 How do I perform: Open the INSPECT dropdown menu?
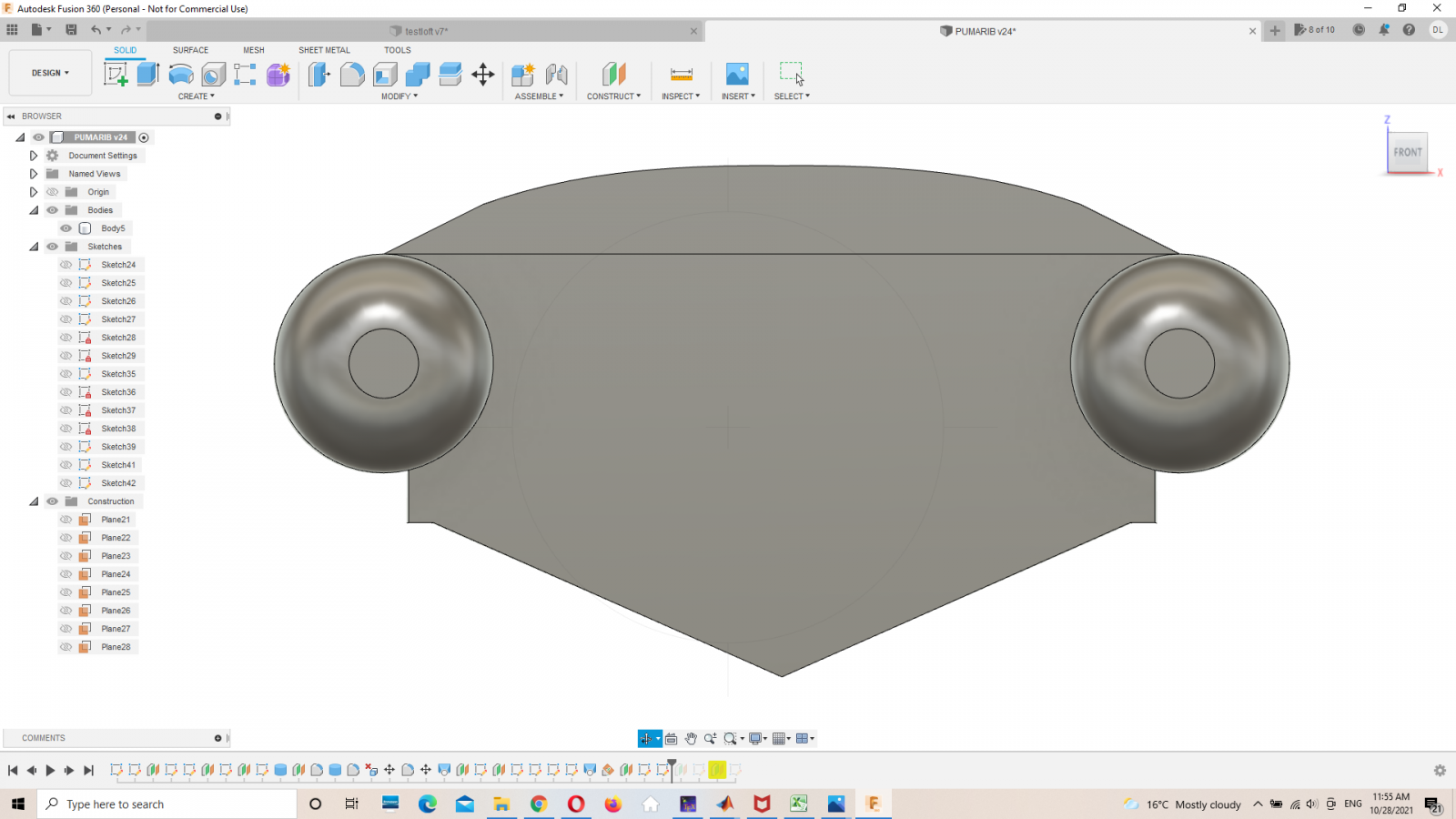click(x=681, y=96)
